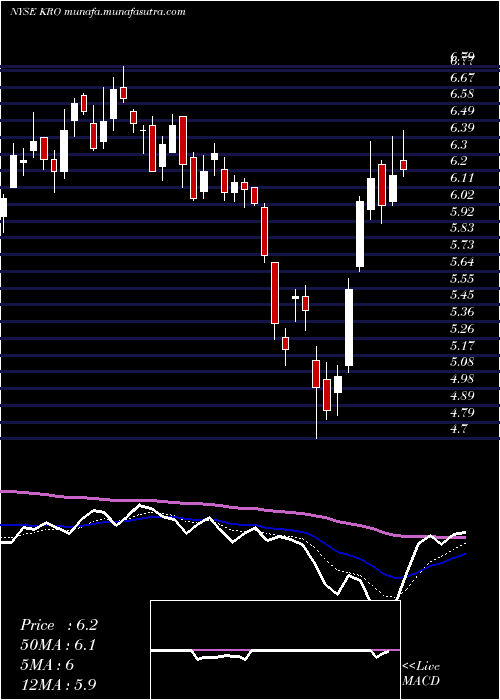The height and width of the screenshot is (700, 500).
Task: Click the NYSE KRO munafa.munafasutra.com header text
Action: 97,12
